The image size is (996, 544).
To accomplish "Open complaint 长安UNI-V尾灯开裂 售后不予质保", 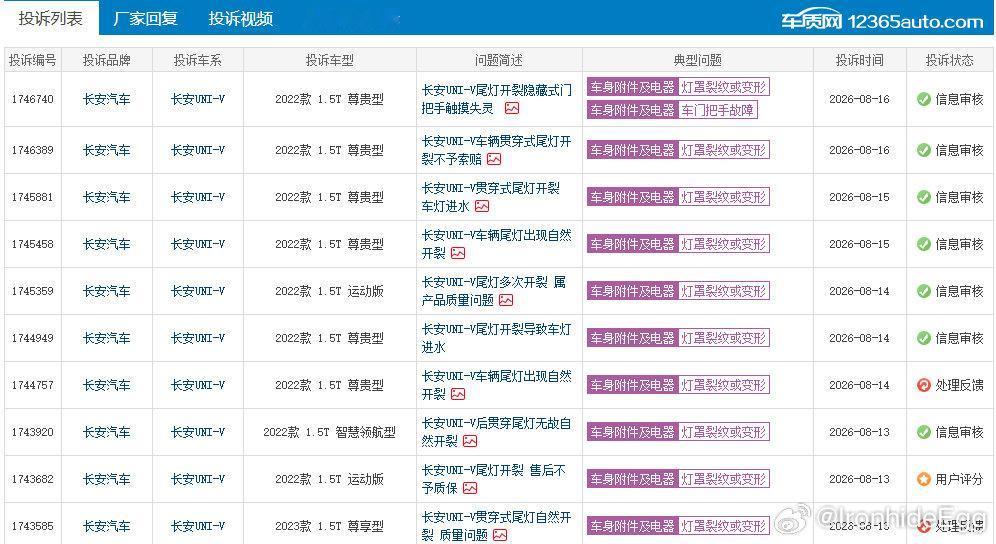I will (x=494, y=479).
